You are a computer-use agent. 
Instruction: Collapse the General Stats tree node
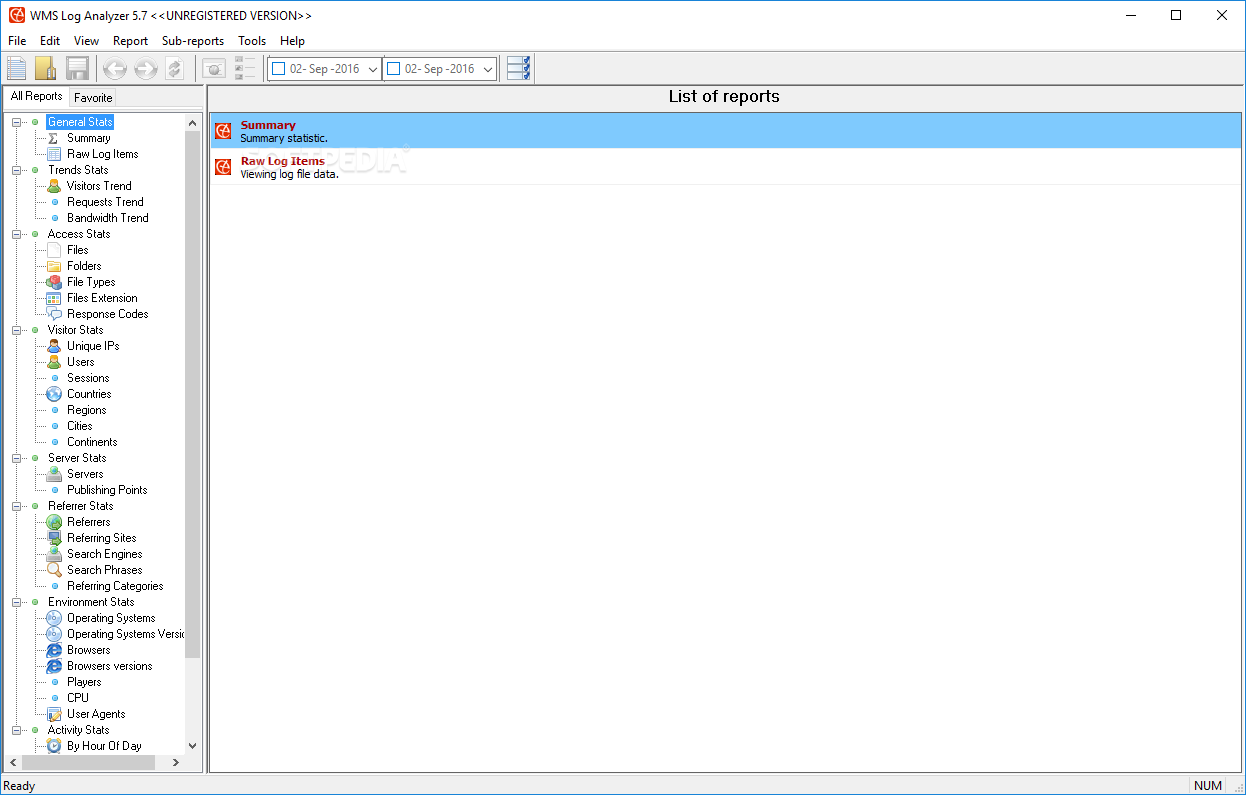[17, 122]
